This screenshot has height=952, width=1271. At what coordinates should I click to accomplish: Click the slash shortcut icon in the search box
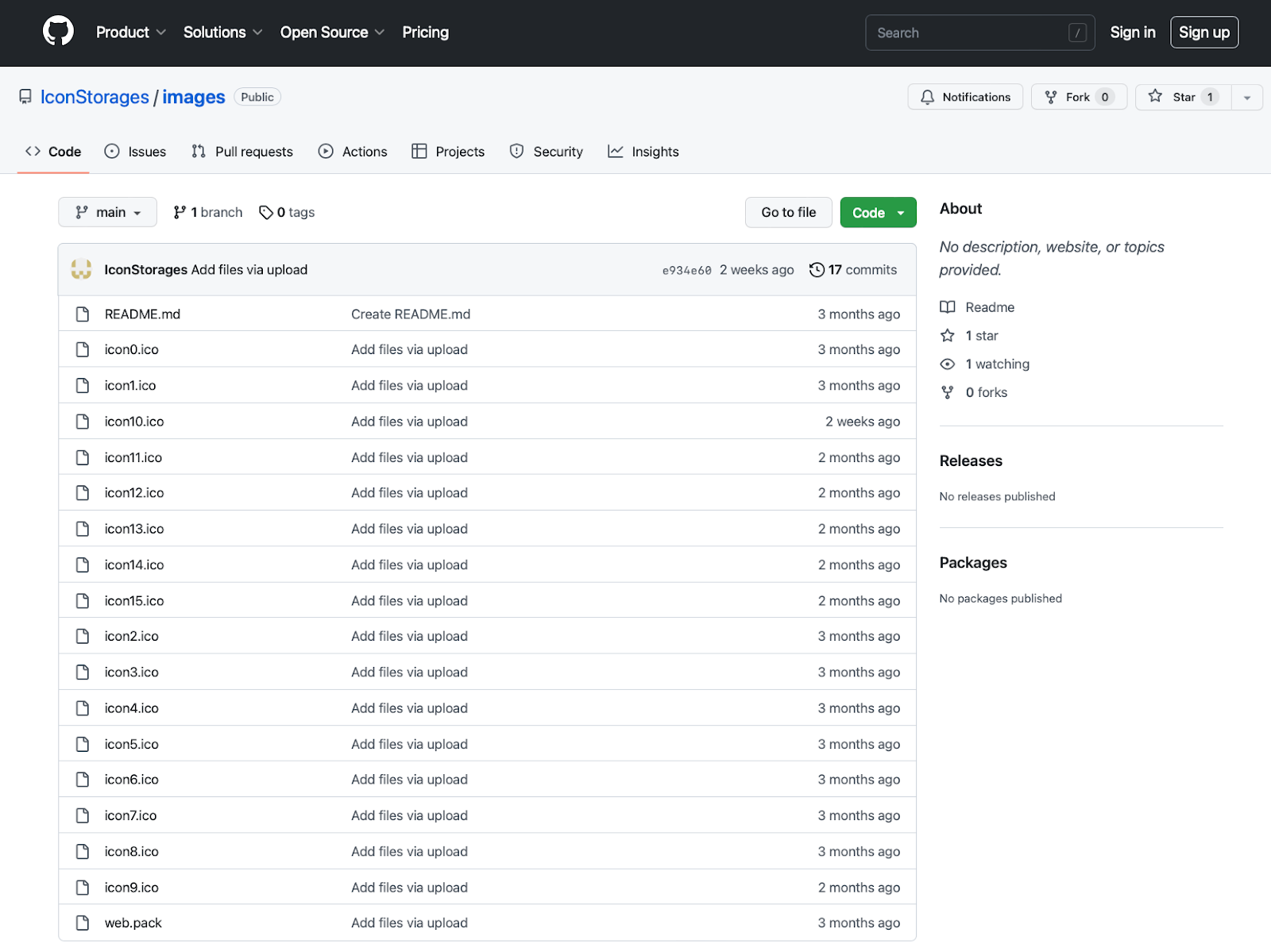click(1077, 33)
